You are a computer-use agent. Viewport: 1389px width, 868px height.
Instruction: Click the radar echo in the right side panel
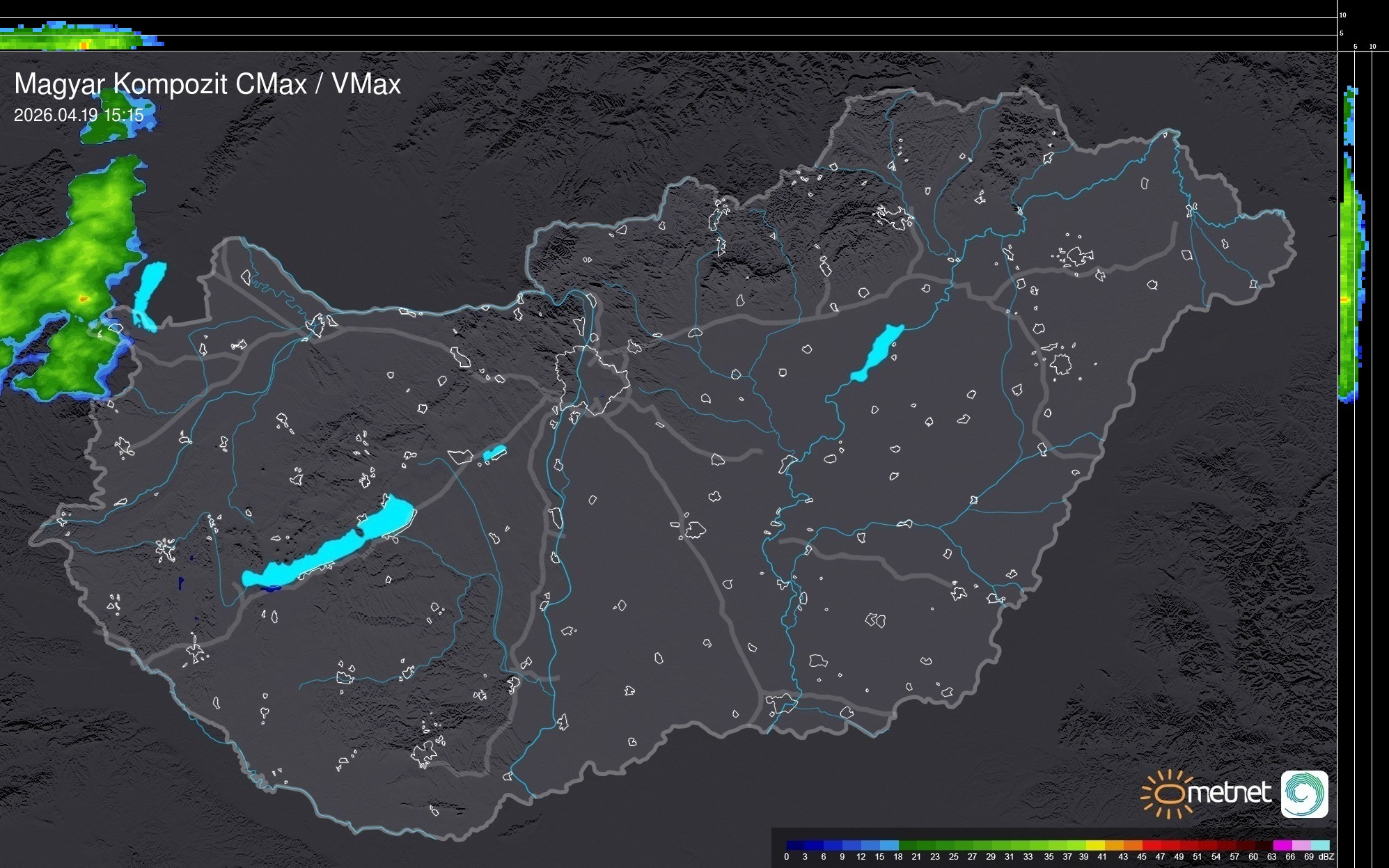click(x=1349, y=278)
